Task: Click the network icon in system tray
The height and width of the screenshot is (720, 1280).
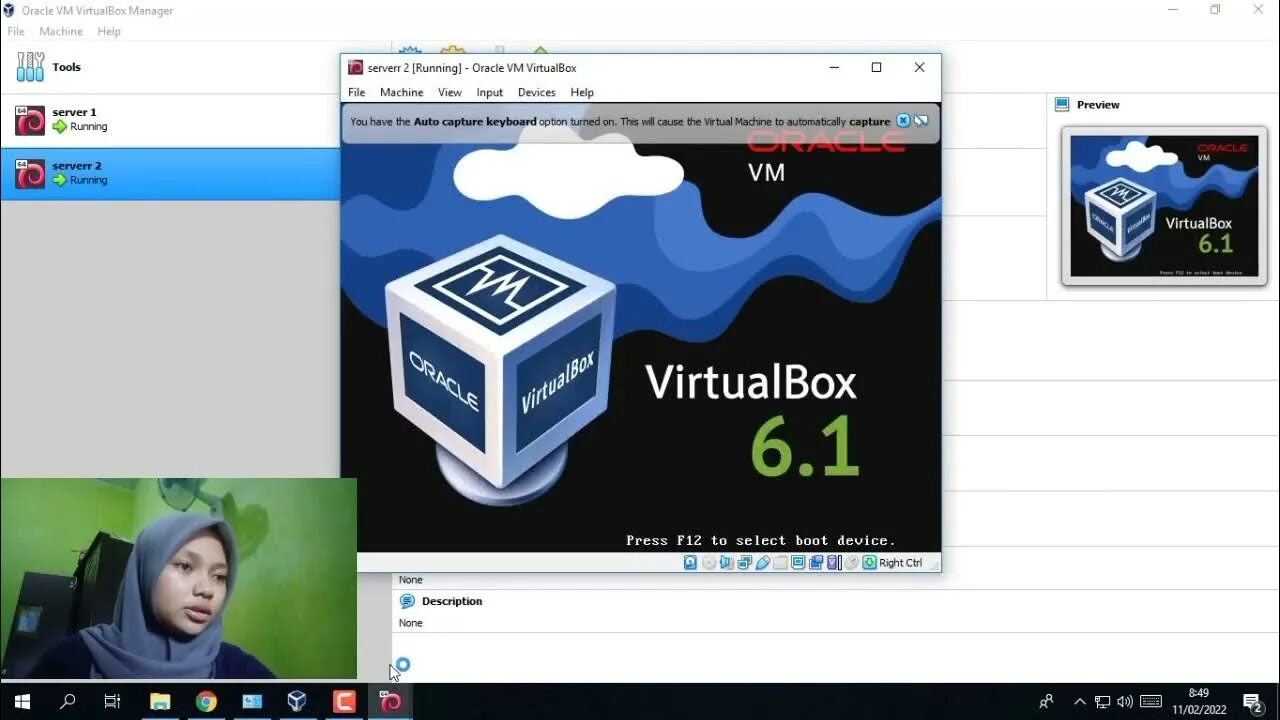Action: click(1102, 701)
